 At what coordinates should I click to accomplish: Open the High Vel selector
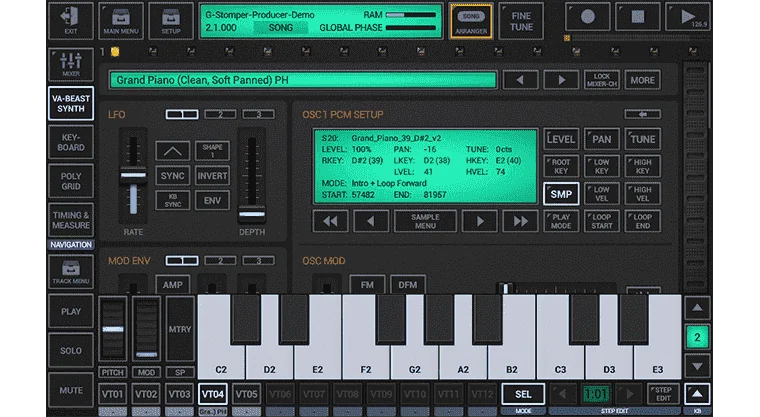(x=643, y=194)
